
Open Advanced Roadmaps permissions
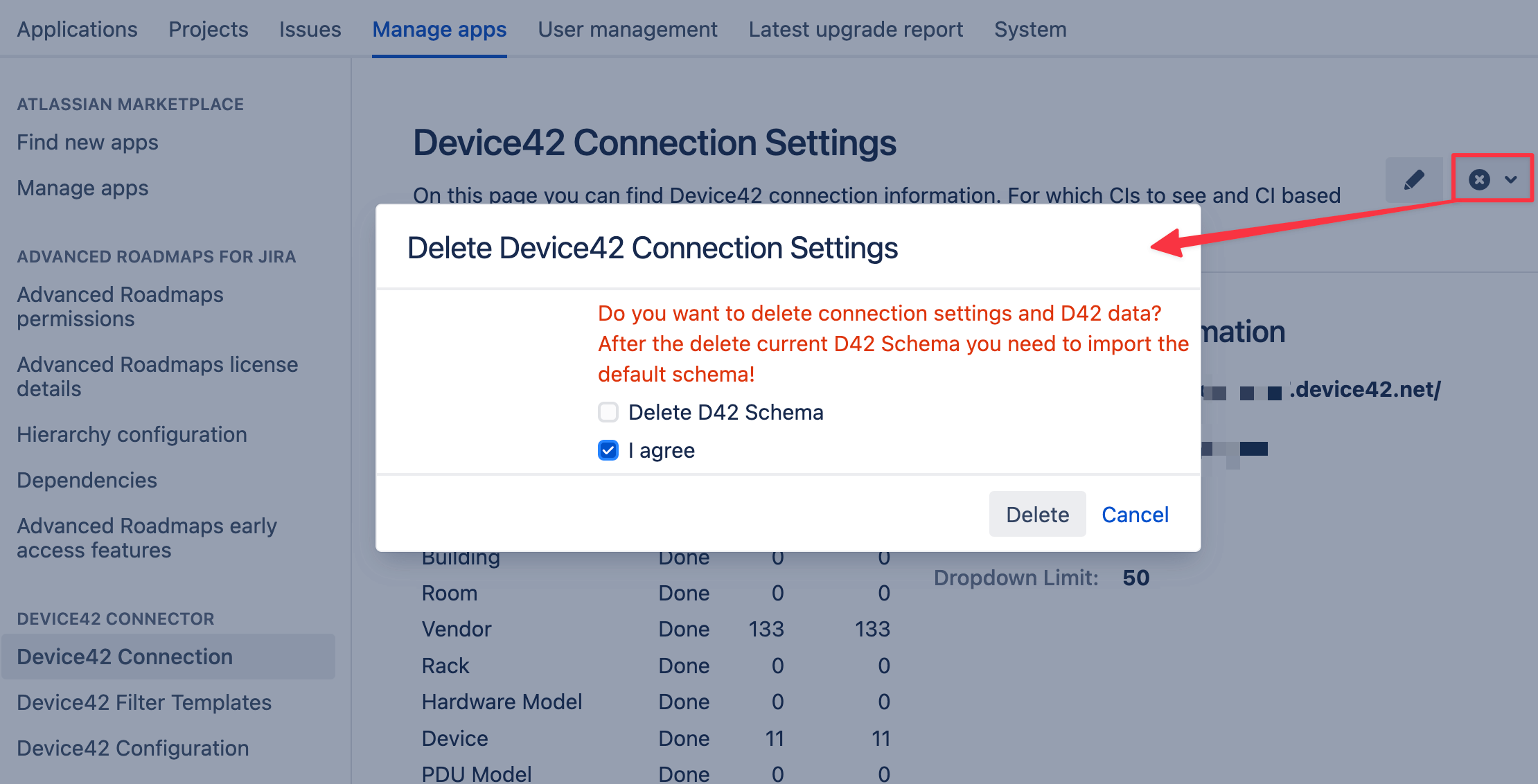point(120,306)
